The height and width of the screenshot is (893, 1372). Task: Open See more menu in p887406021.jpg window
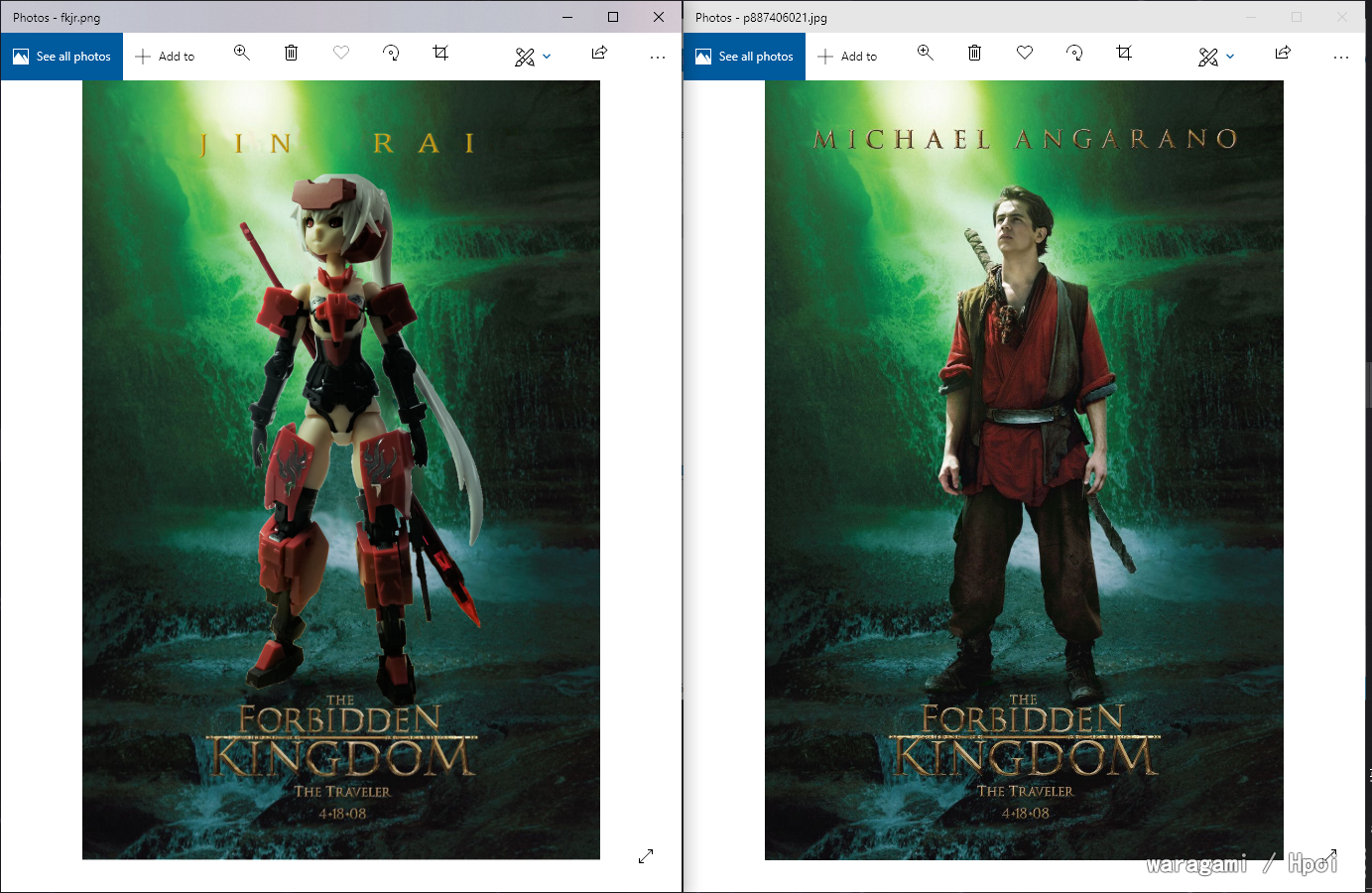1341,58
